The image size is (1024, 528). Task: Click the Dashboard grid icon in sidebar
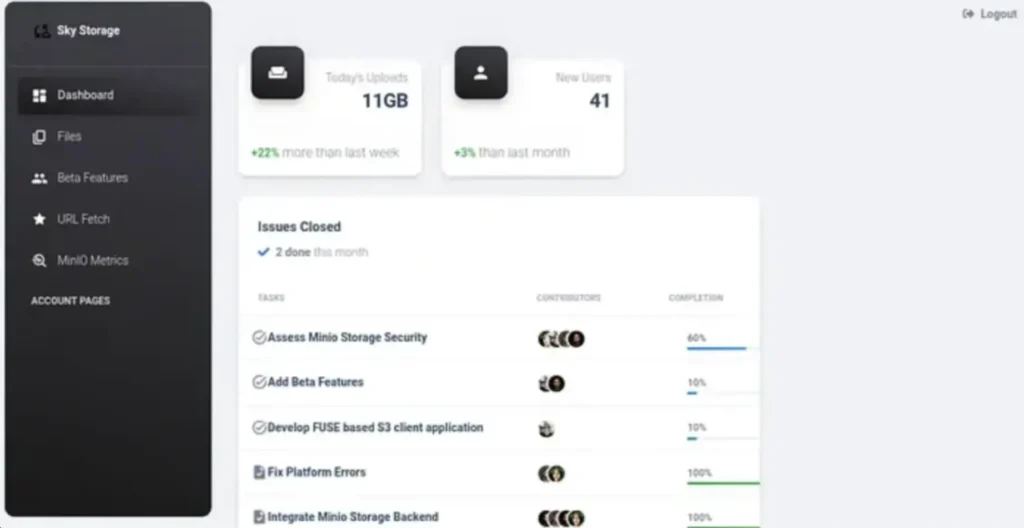pyautogui.click(x=40, y=96)
